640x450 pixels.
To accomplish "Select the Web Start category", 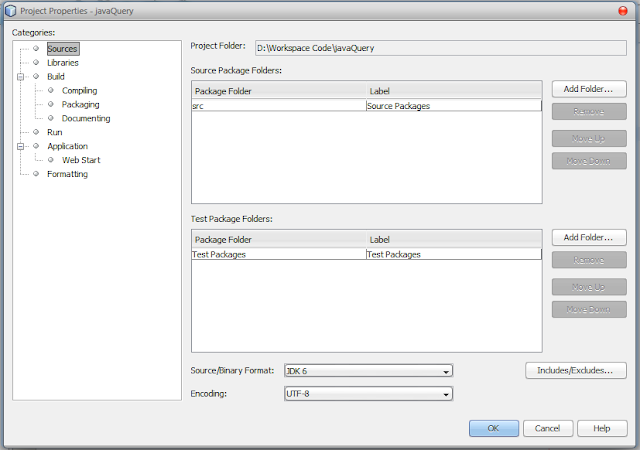I will 81,160.
